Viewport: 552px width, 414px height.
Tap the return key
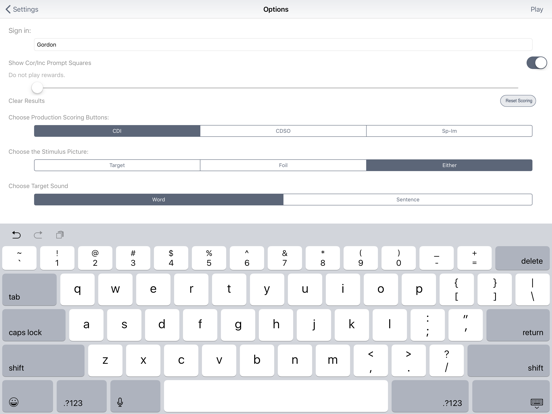click(x=518, y=325)
